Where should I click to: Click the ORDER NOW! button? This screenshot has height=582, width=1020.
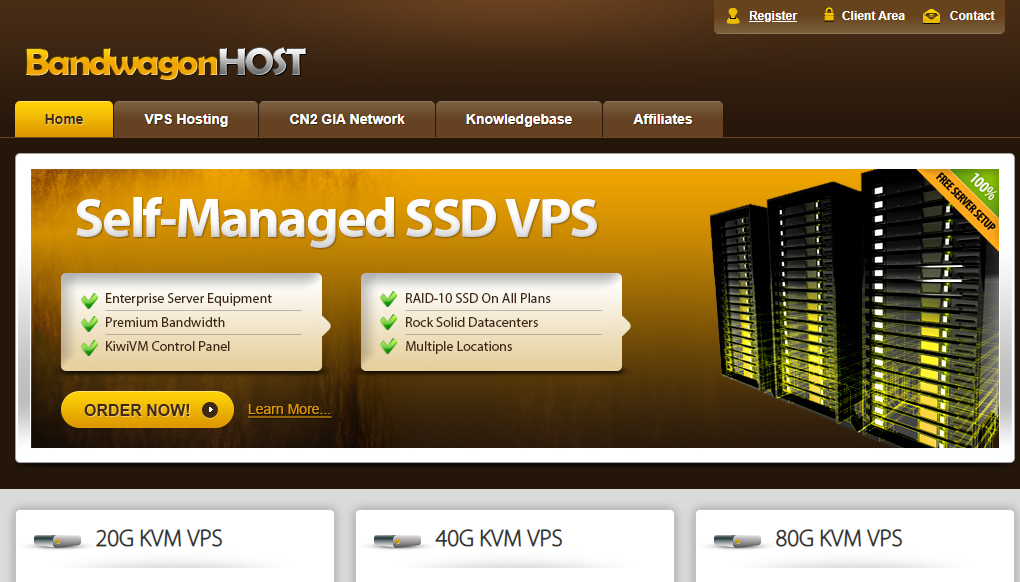[x=148, y=410]
